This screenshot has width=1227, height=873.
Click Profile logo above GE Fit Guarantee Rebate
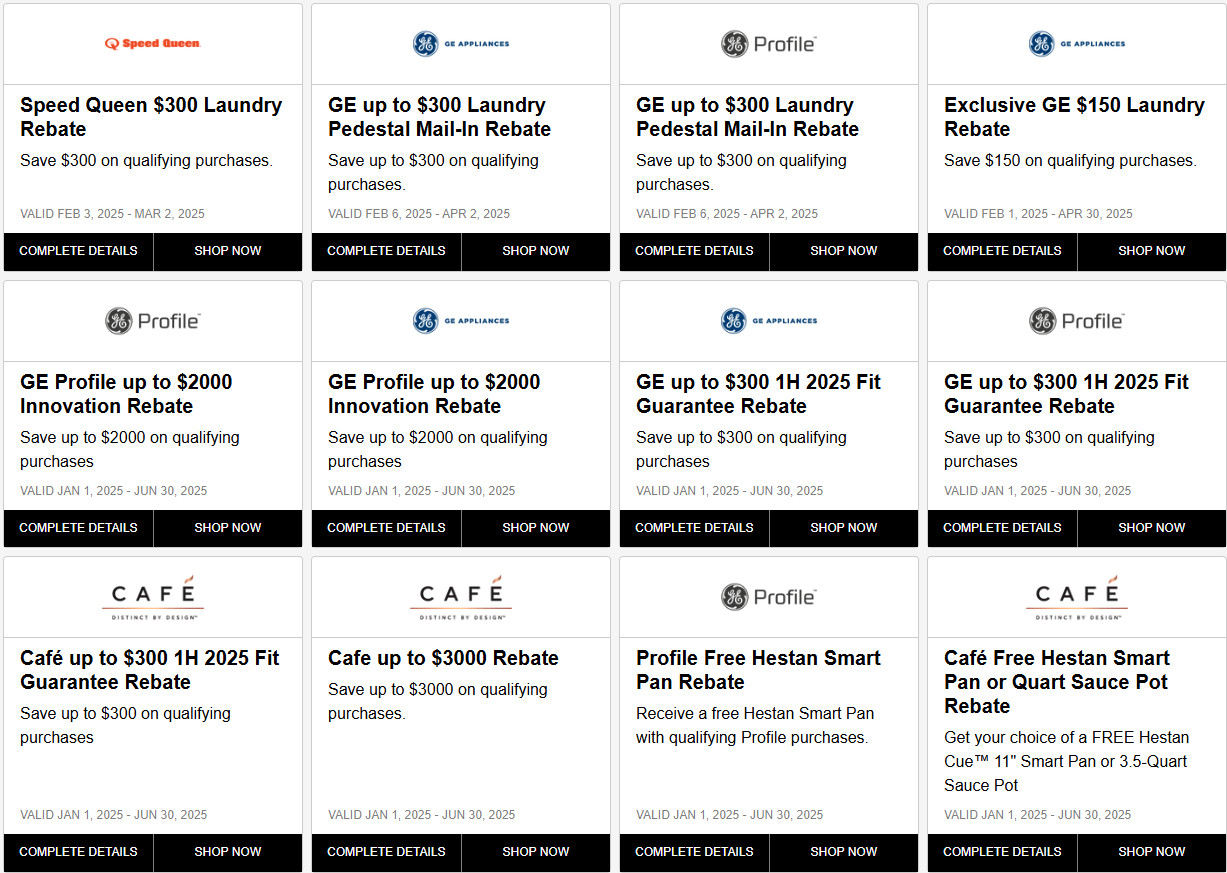1077,321
